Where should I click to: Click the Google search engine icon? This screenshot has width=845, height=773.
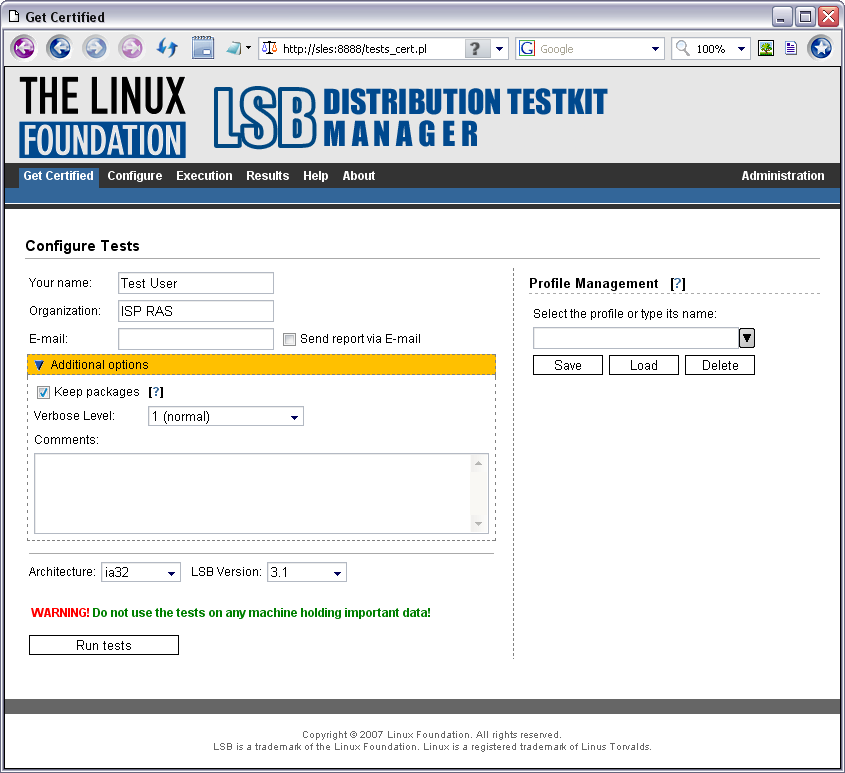pyautogui.click(x=527, y=49)
